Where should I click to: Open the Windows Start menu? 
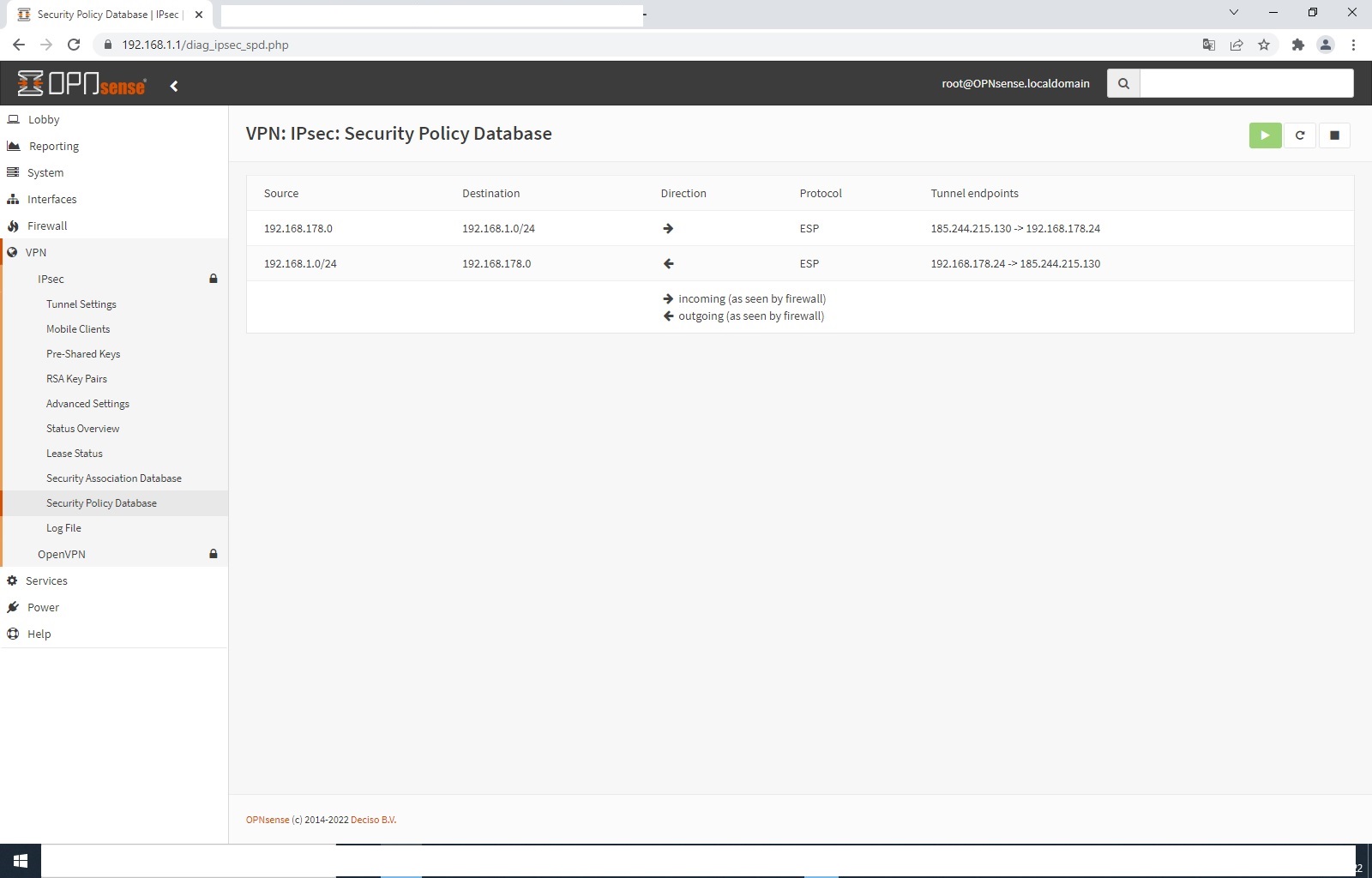click(x=21, y=861)
